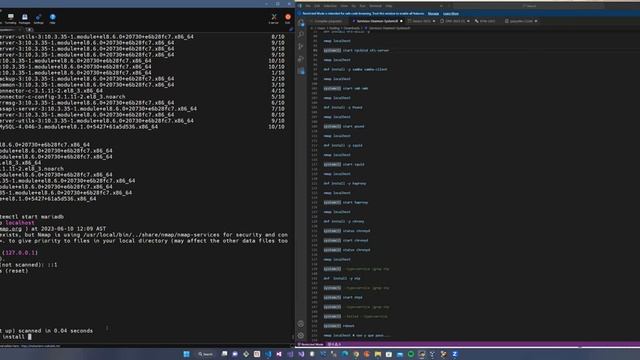Switch to the first editor tab on the left
The width and height of the screenshot is (640, 360).
tap(329, 21)
